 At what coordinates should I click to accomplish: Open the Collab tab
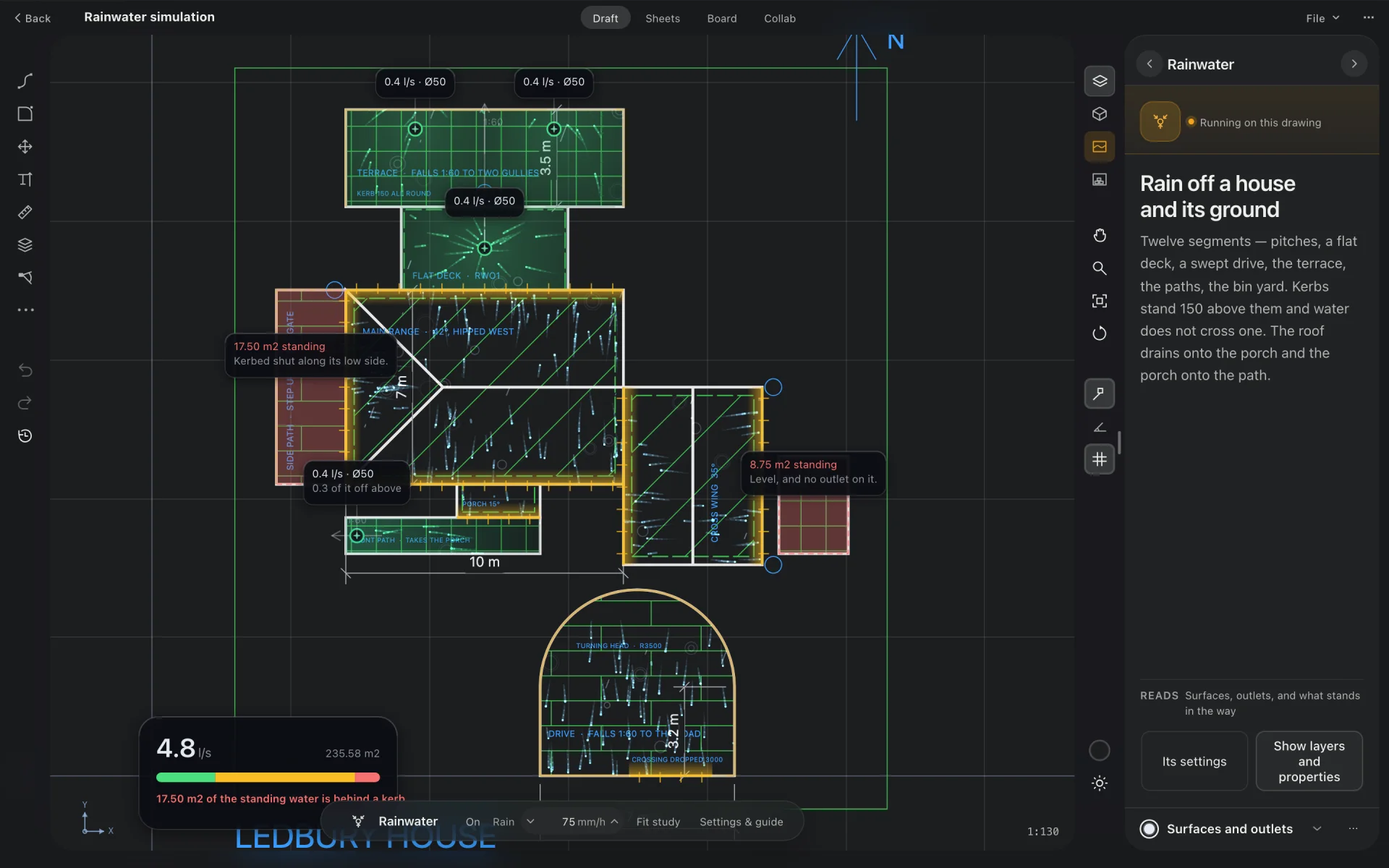779,18
